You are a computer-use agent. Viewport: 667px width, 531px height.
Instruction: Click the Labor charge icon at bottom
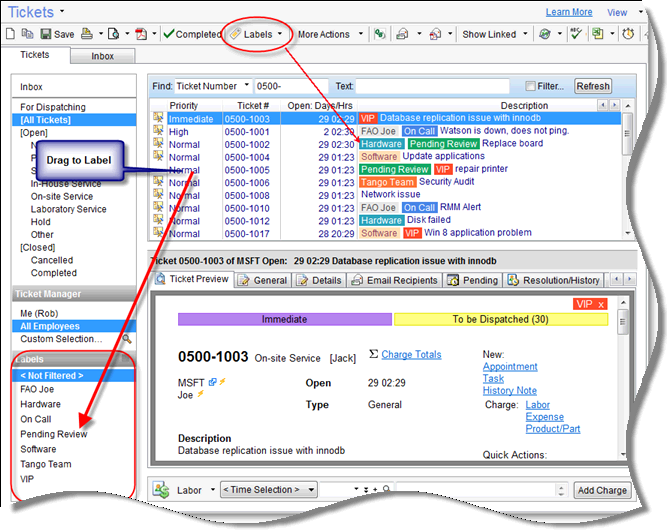[161, 490]
